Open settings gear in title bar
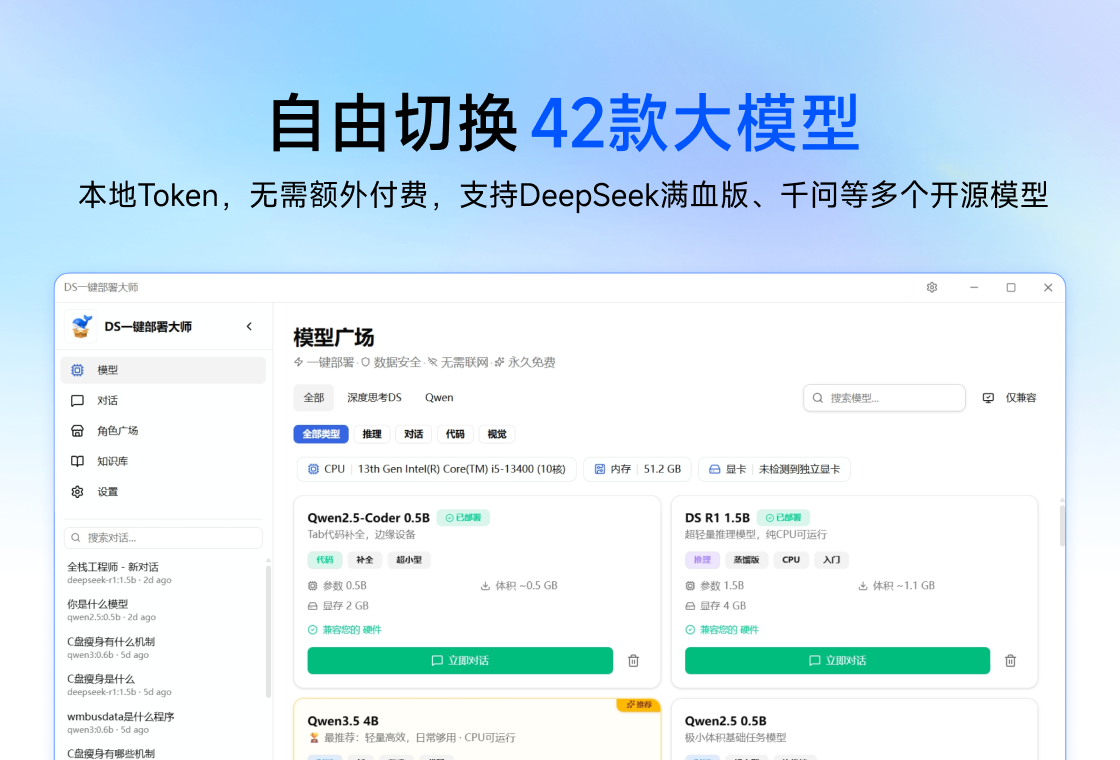1120x760 pixels. pyautogui.click(x=931, y=287)
